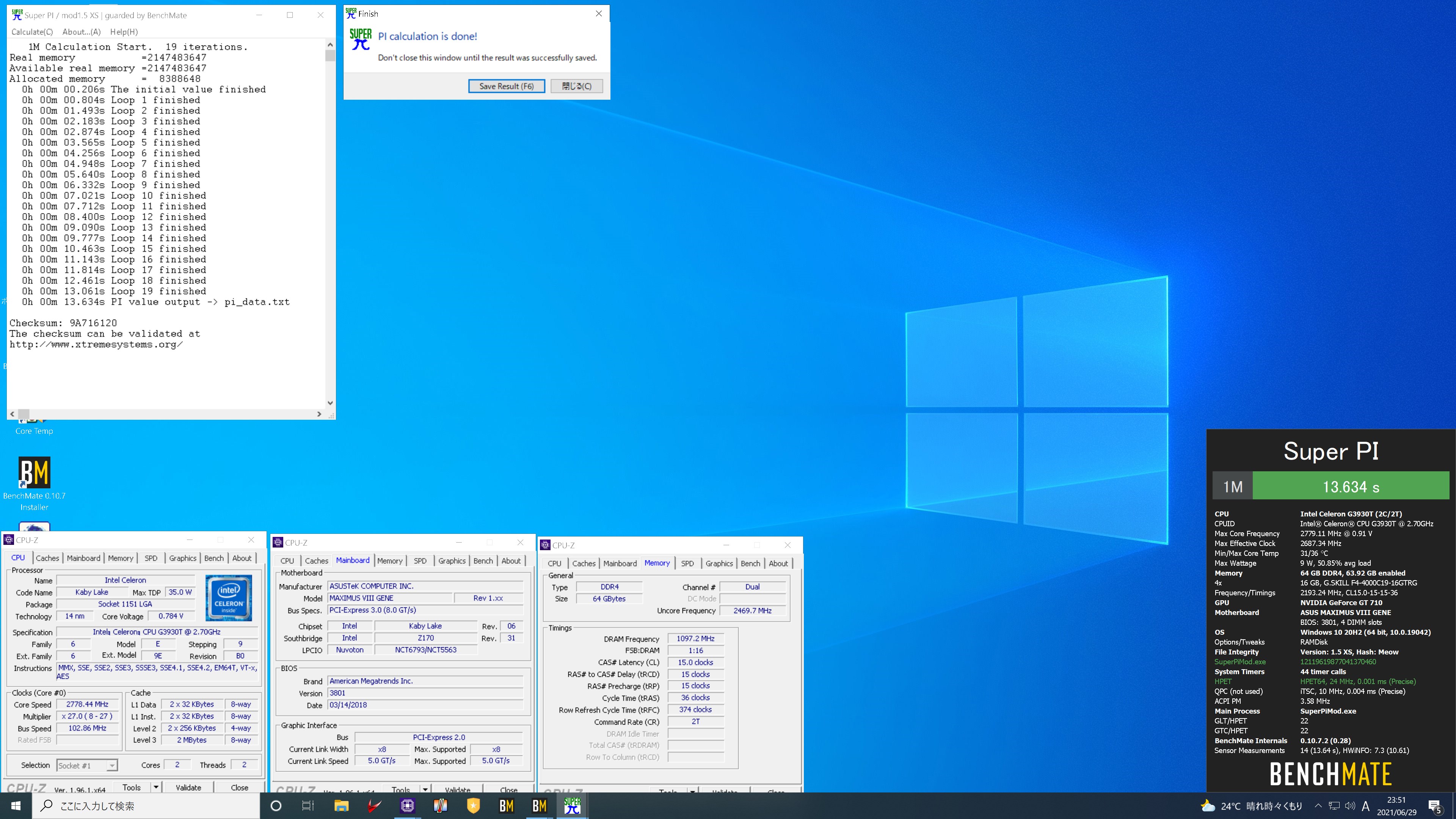Click the 閉じる(C) button in Finish dialog
Image resolution: width=1456 pixels, height=819 pixels.
576,86
